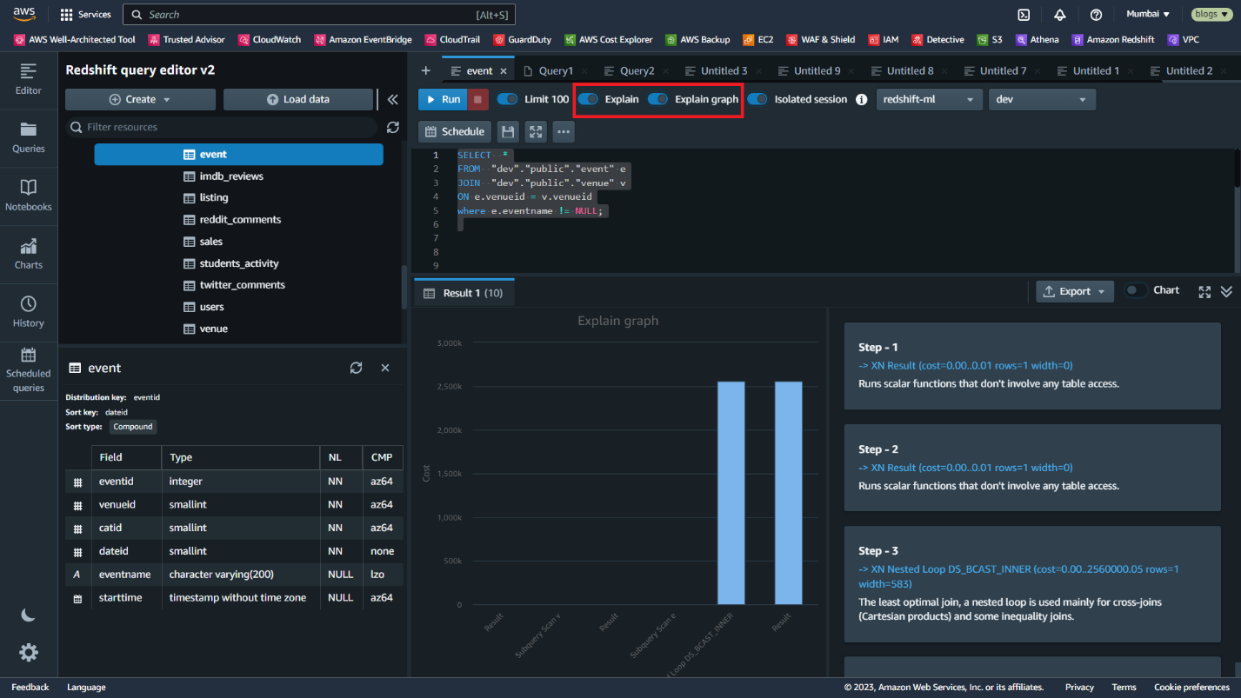Open the dev database dropdown

pyautogui.click(x=1042, y=99)
